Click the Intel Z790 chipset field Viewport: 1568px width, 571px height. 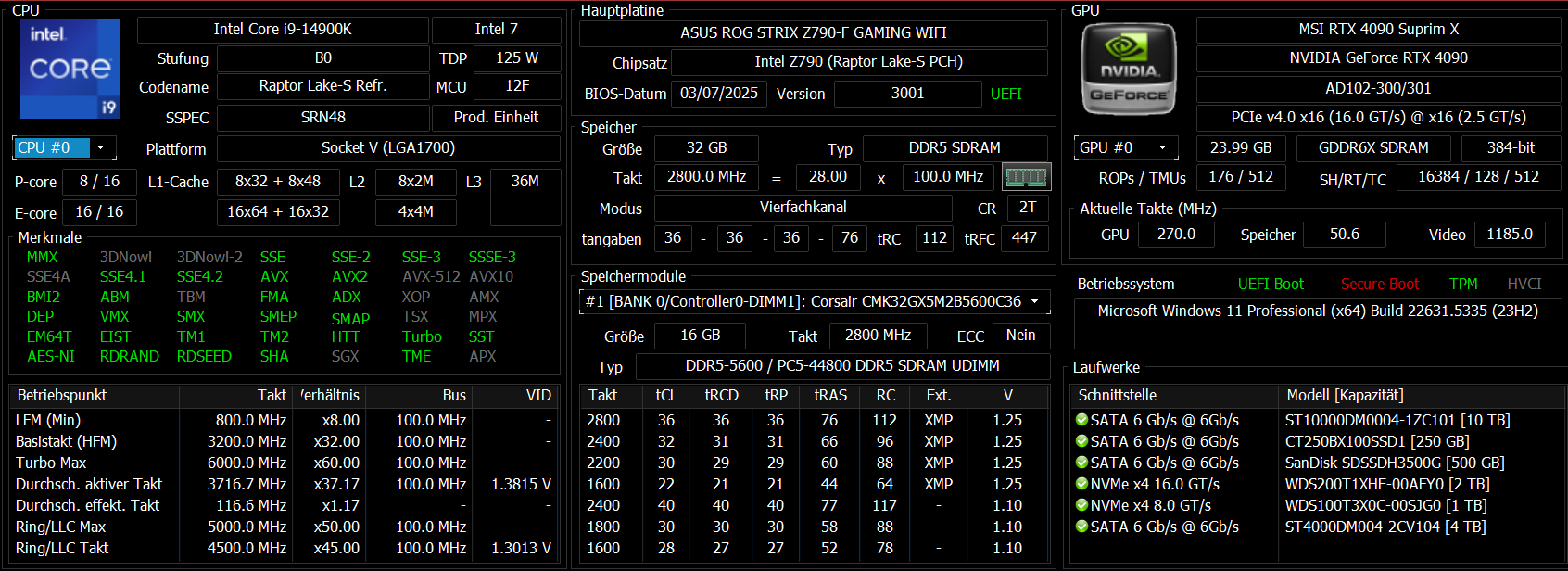pos(859,62)
